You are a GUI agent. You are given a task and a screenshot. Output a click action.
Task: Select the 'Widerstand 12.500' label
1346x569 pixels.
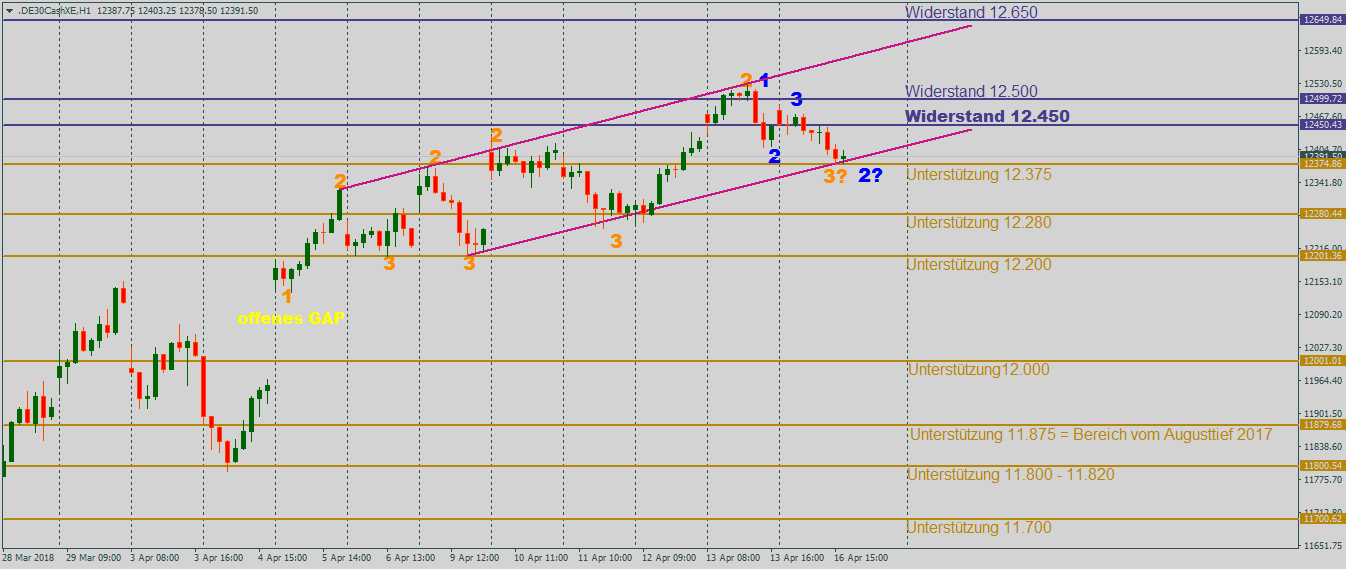coord(971,91)
